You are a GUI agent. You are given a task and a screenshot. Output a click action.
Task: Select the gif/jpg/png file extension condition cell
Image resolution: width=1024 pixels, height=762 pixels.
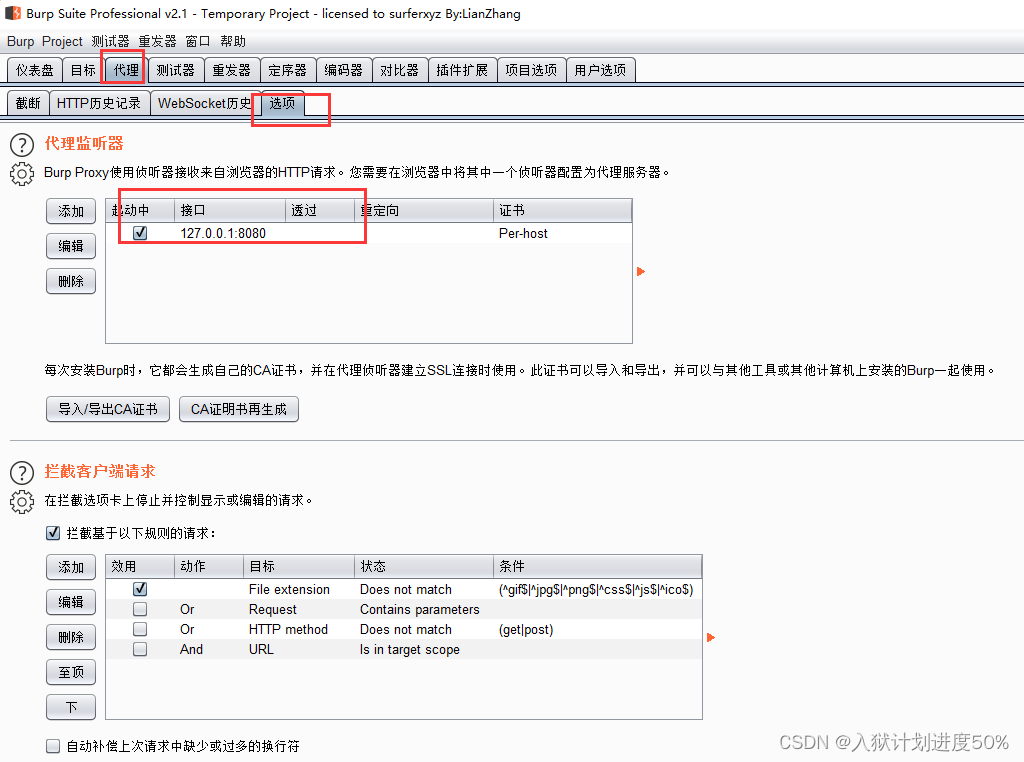coord(596,589)
